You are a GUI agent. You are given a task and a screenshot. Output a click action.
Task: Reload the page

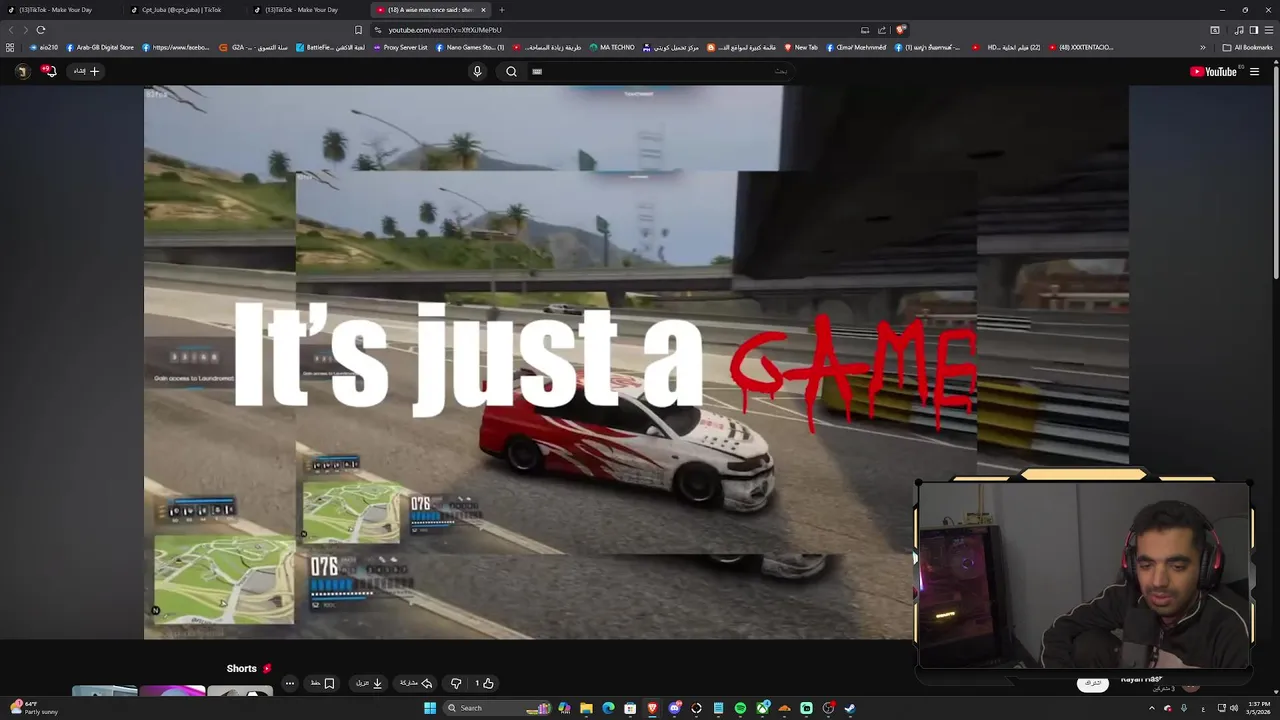pos(41,30)
